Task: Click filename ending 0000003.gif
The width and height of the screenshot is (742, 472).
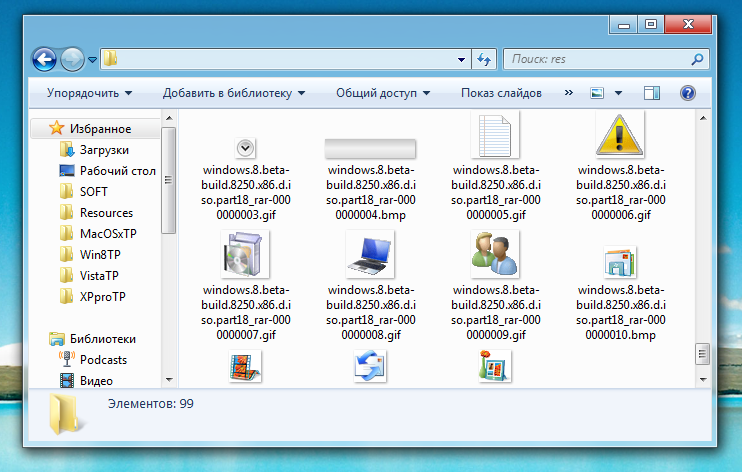Action: [x=246, y=192]
